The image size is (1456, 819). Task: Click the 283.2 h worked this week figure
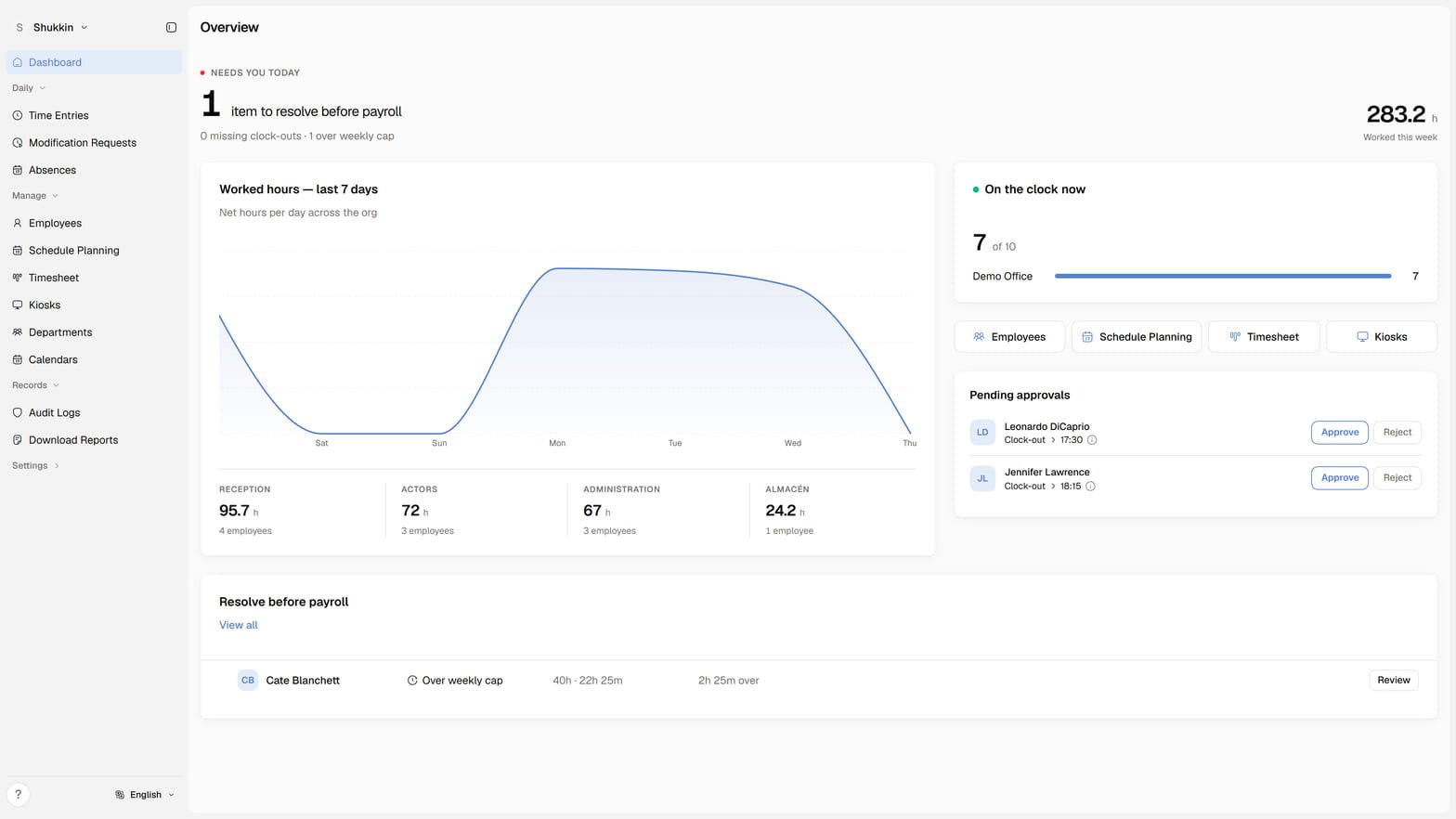tap(1401, 114)
